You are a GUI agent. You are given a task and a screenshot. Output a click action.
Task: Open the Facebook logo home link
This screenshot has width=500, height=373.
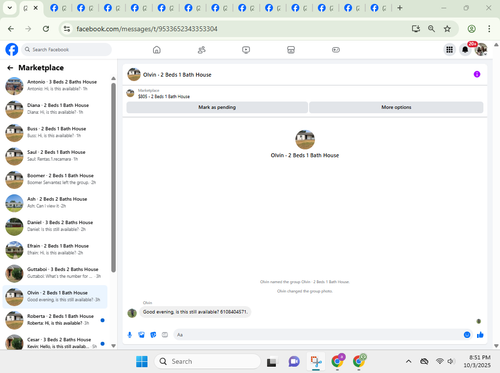pyautogui.click(x=12, y=50)
